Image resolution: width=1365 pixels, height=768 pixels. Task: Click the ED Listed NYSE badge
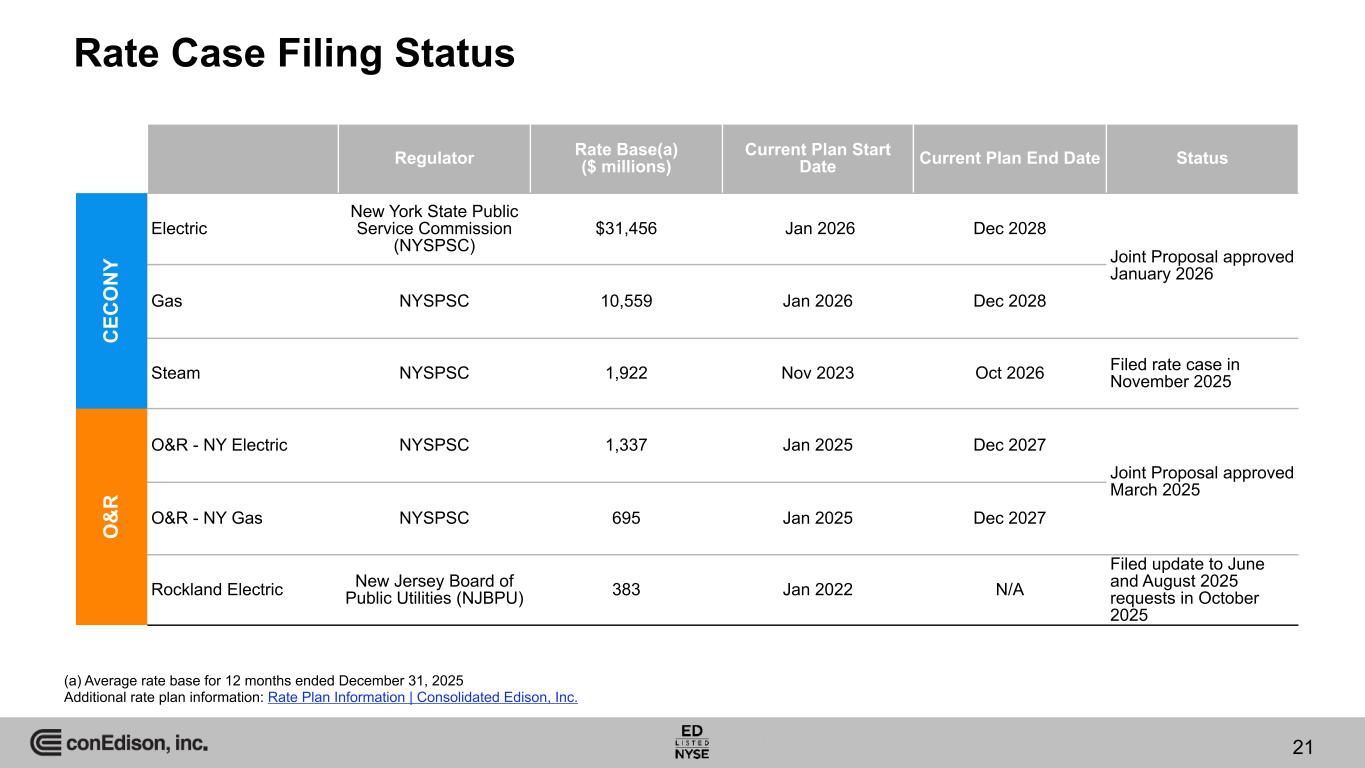(692, 741)
